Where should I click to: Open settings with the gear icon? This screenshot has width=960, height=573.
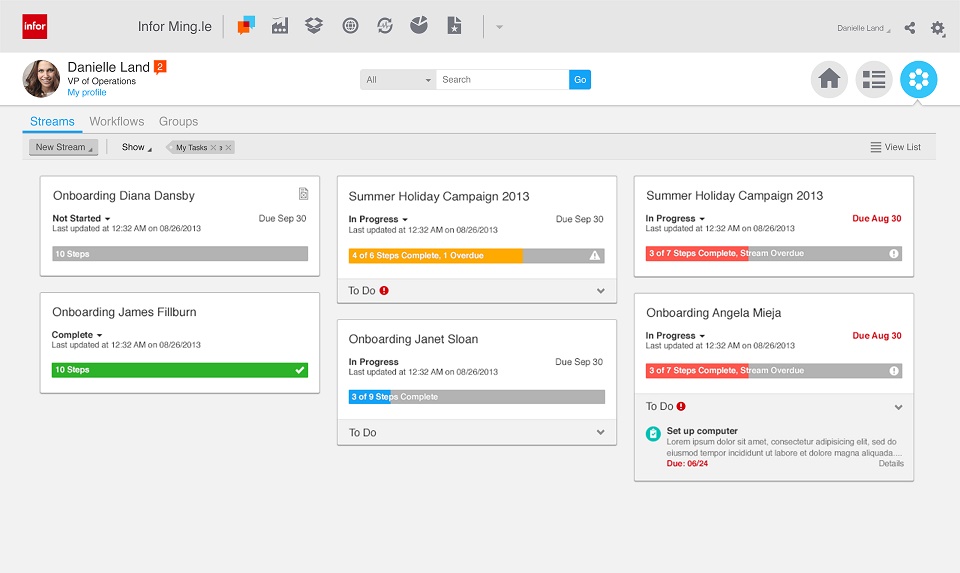(x=937, y=28)
